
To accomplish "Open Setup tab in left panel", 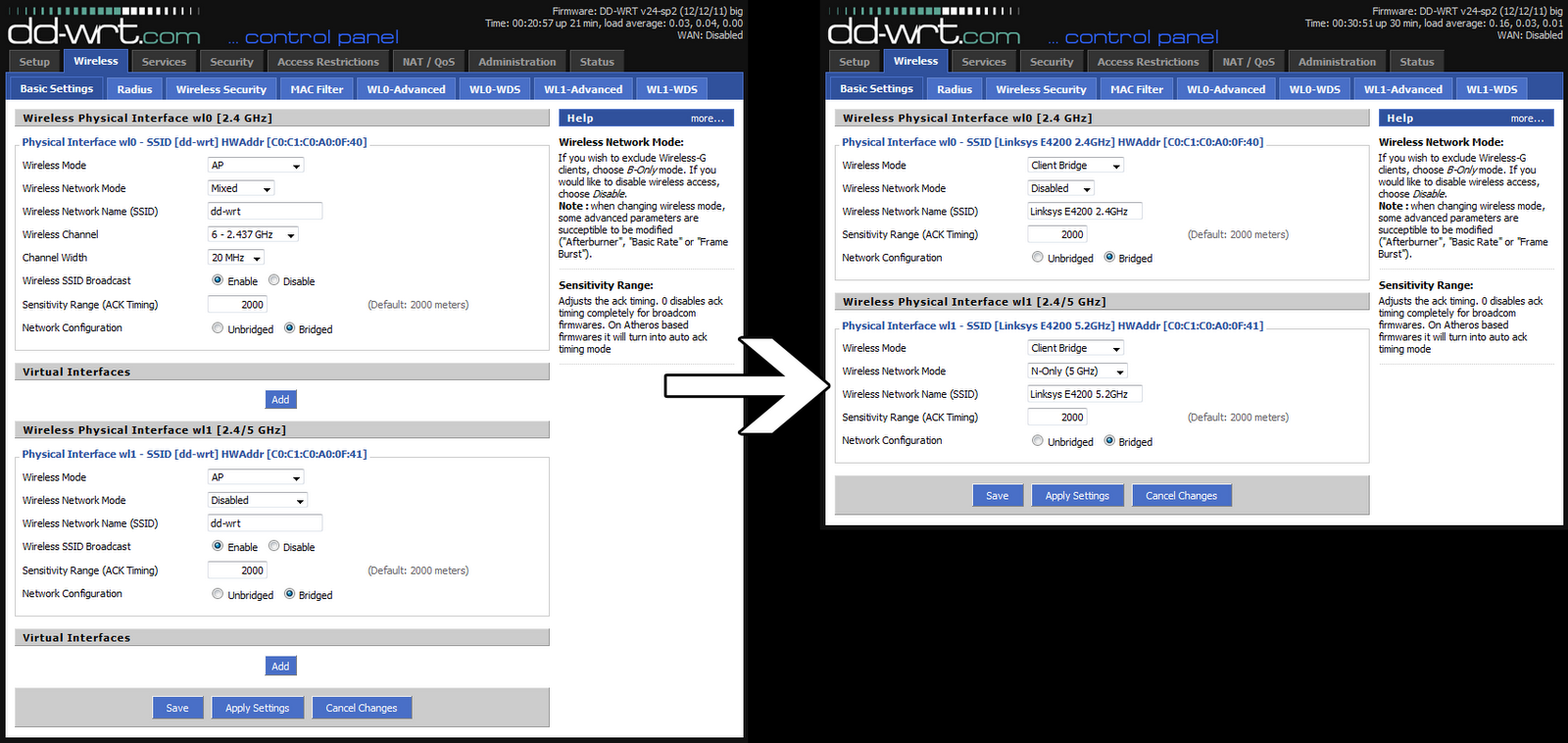I will click(x=34, y=62).
